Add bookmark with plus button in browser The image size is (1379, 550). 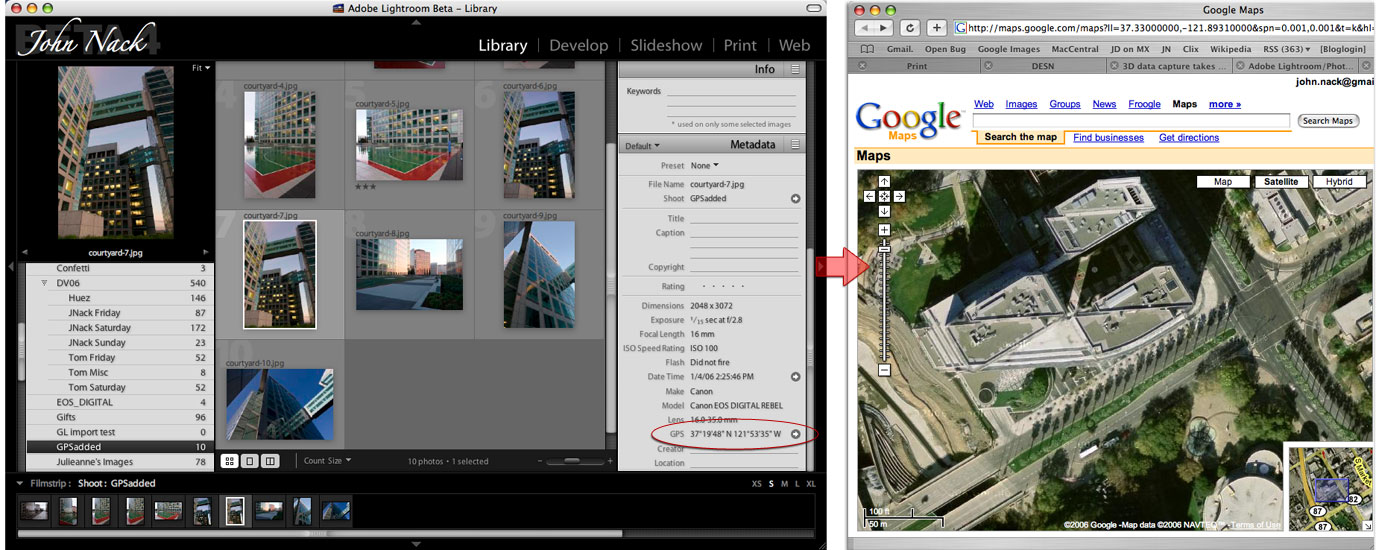(x=937, y=27)
